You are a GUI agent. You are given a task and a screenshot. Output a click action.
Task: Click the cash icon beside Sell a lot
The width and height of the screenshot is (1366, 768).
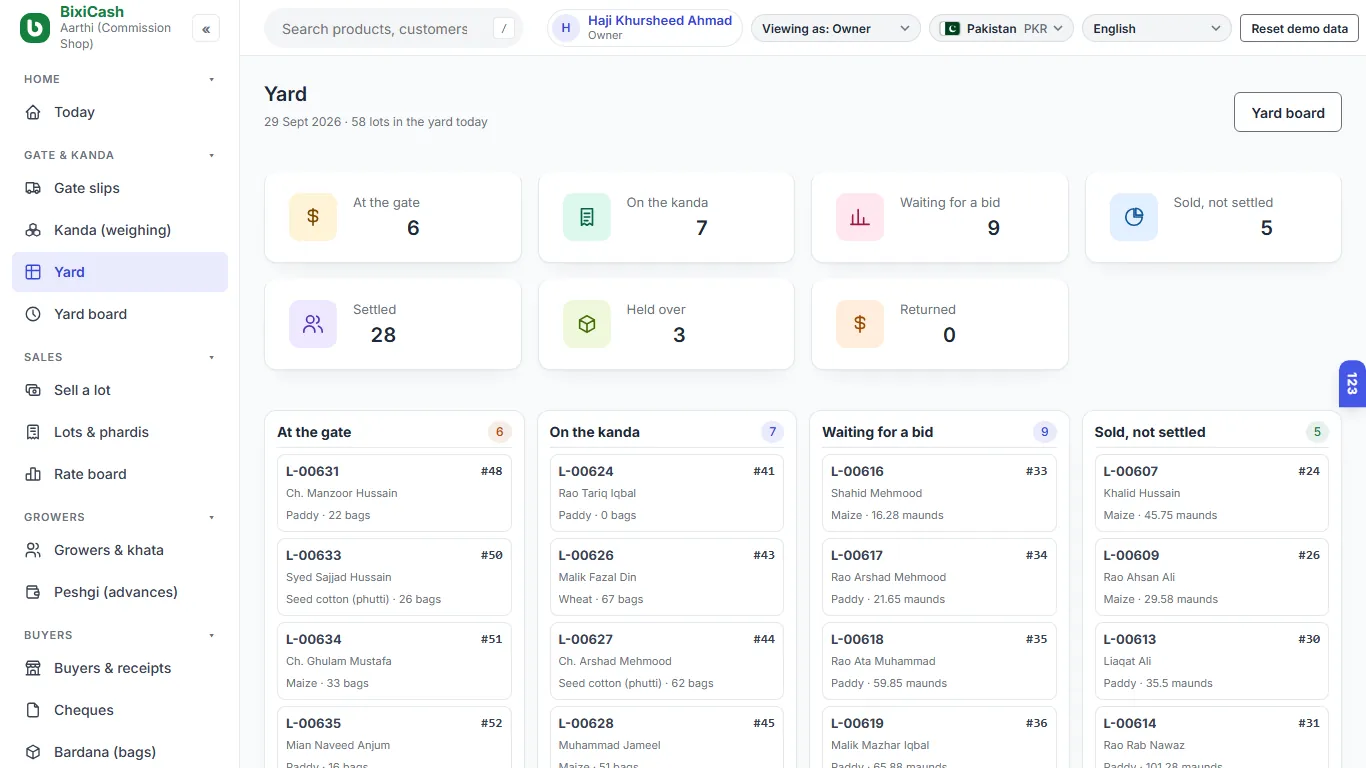tap(33, 390)
